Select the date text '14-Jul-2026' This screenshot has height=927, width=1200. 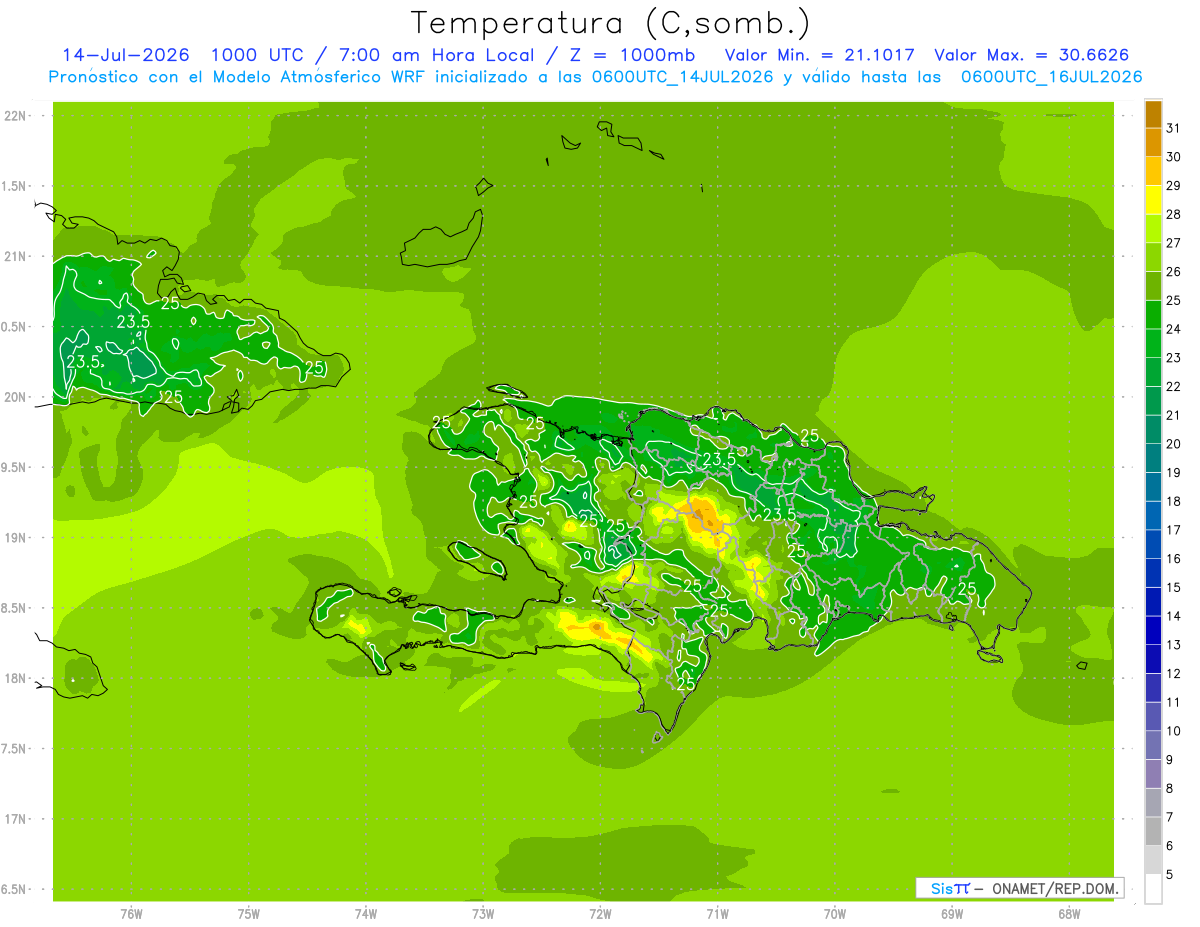pos(125,55)
